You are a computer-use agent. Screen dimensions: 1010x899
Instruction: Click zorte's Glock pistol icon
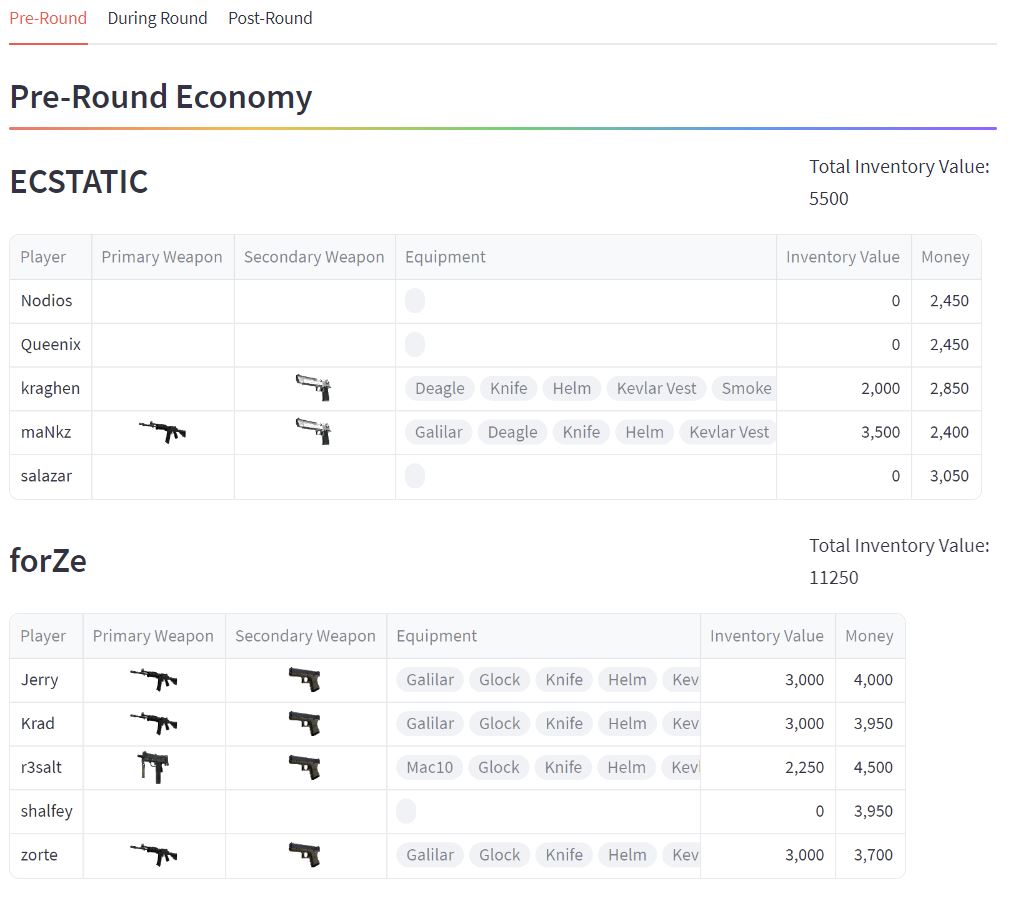pyautogui.click(x=305, y=855)
